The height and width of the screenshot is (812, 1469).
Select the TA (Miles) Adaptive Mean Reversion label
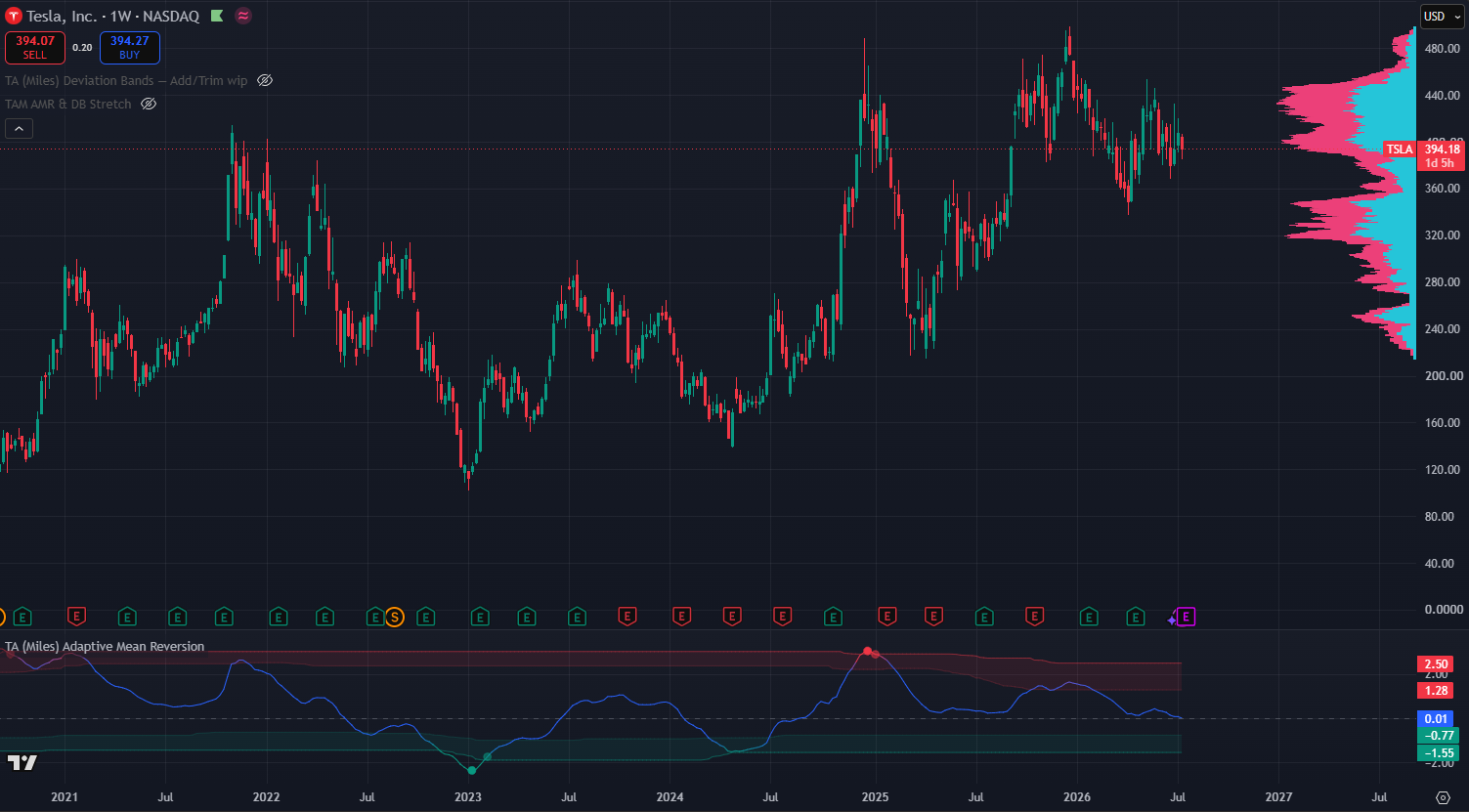click(x=105, y=646)
